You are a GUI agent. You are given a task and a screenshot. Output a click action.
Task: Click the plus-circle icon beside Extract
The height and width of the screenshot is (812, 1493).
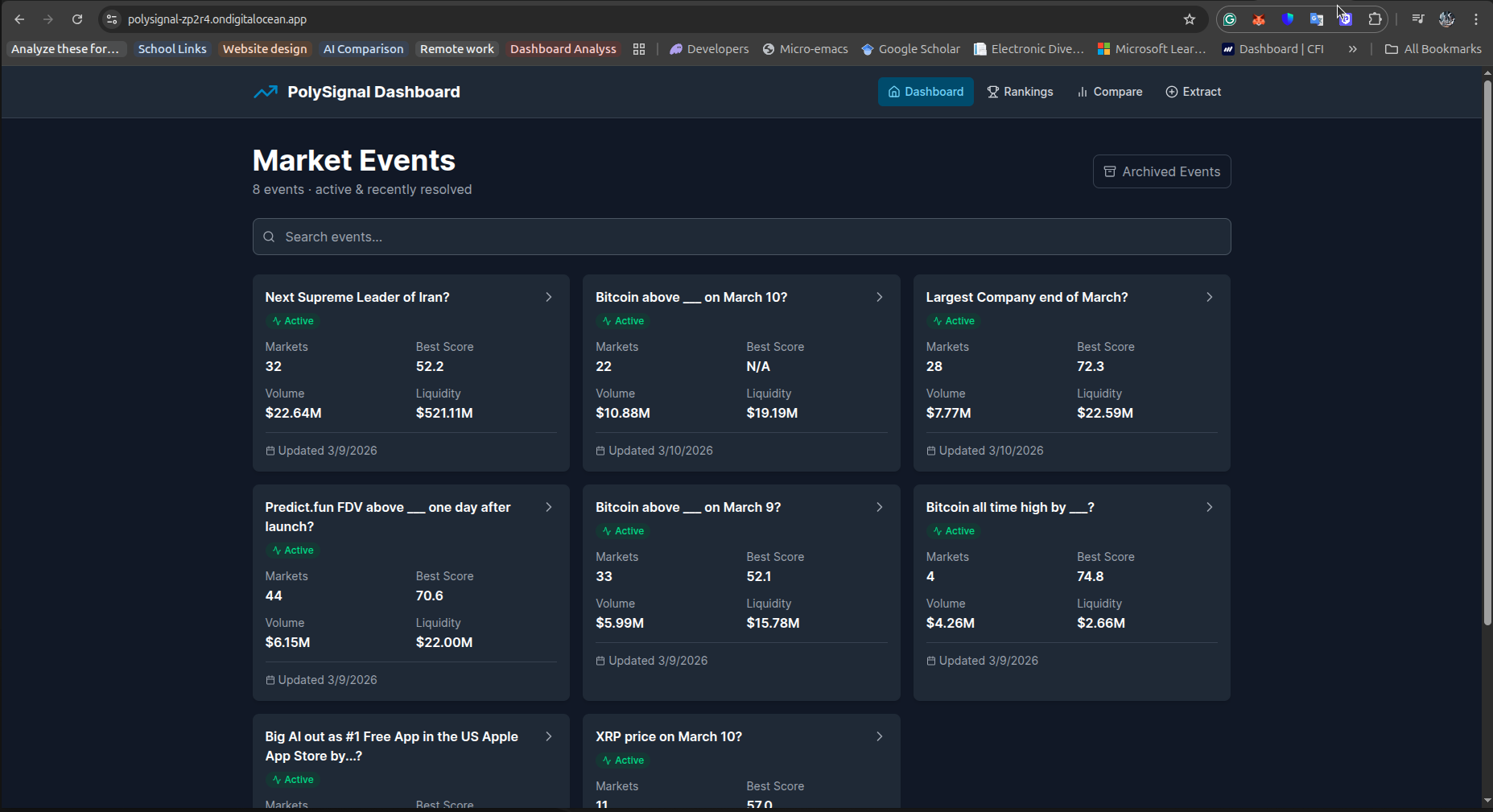pyautogui.click(x=1172, y=92)
